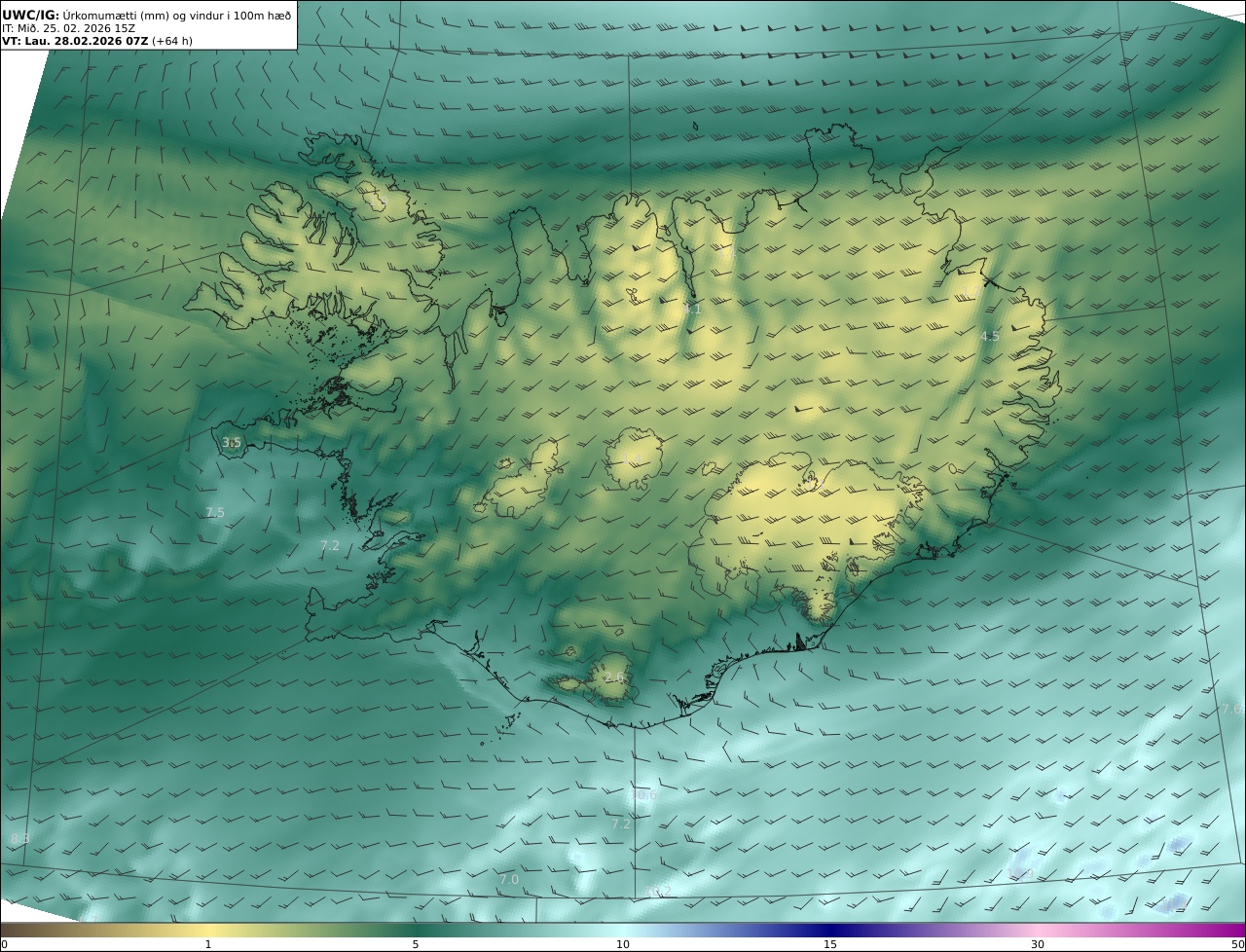
Task: Select the "10.6" value label on the map
Action: tap(642, 795)
